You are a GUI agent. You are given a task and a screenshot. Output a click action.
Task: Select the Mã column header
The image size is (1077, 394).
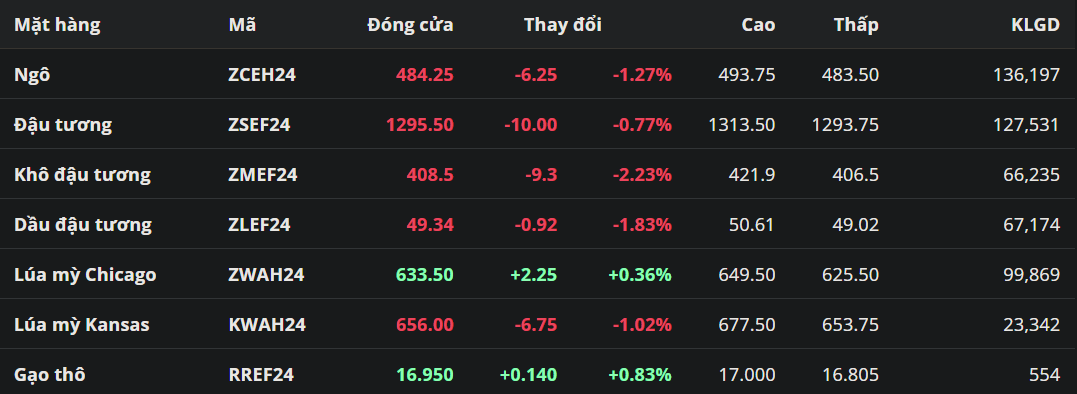click(242, 25)
